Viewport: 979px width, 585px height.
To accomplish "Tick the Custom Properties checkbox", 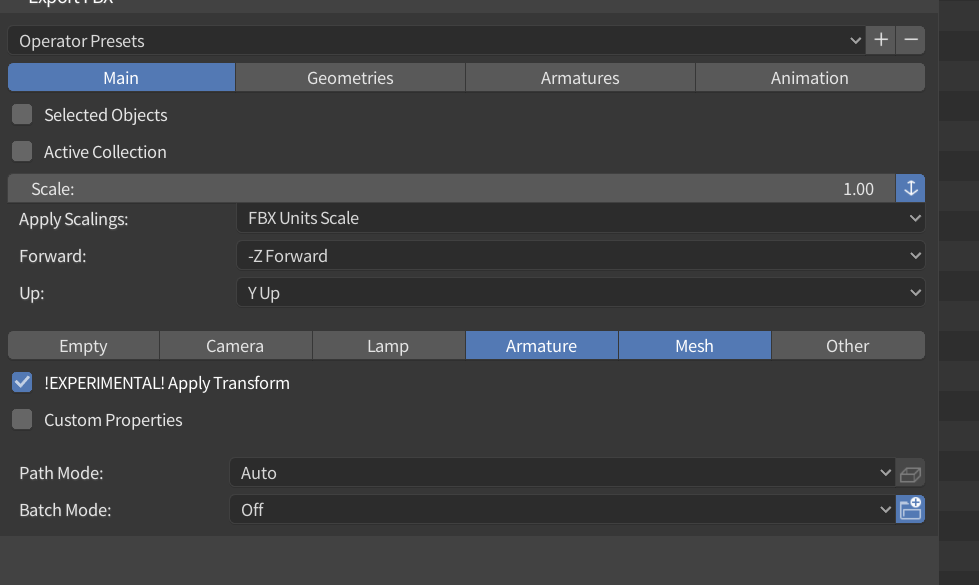I will pyautogui.click(x=22, y=420).
